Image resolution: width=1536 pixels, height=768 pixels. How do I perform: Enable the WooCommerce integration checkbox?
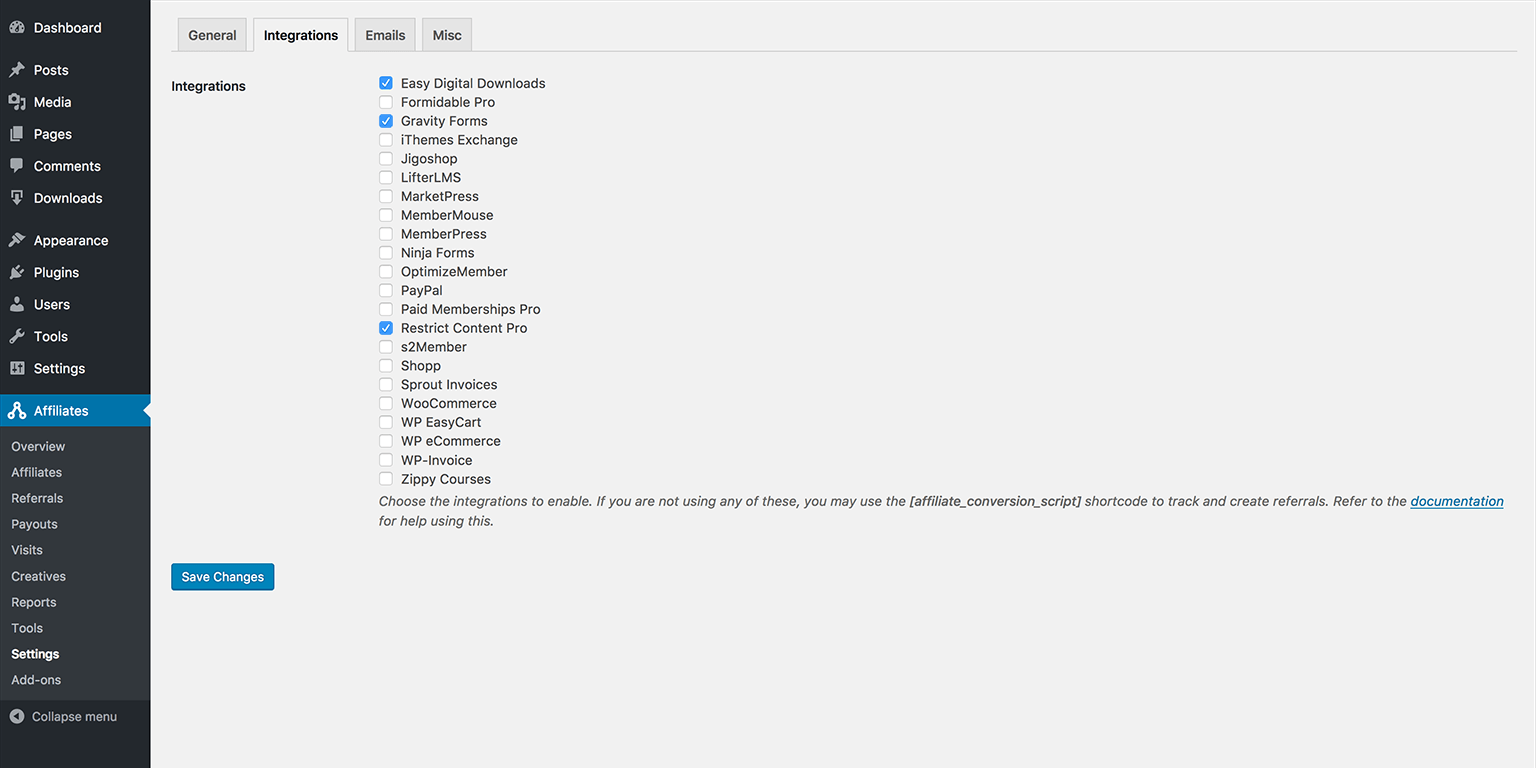coord(386,403)
